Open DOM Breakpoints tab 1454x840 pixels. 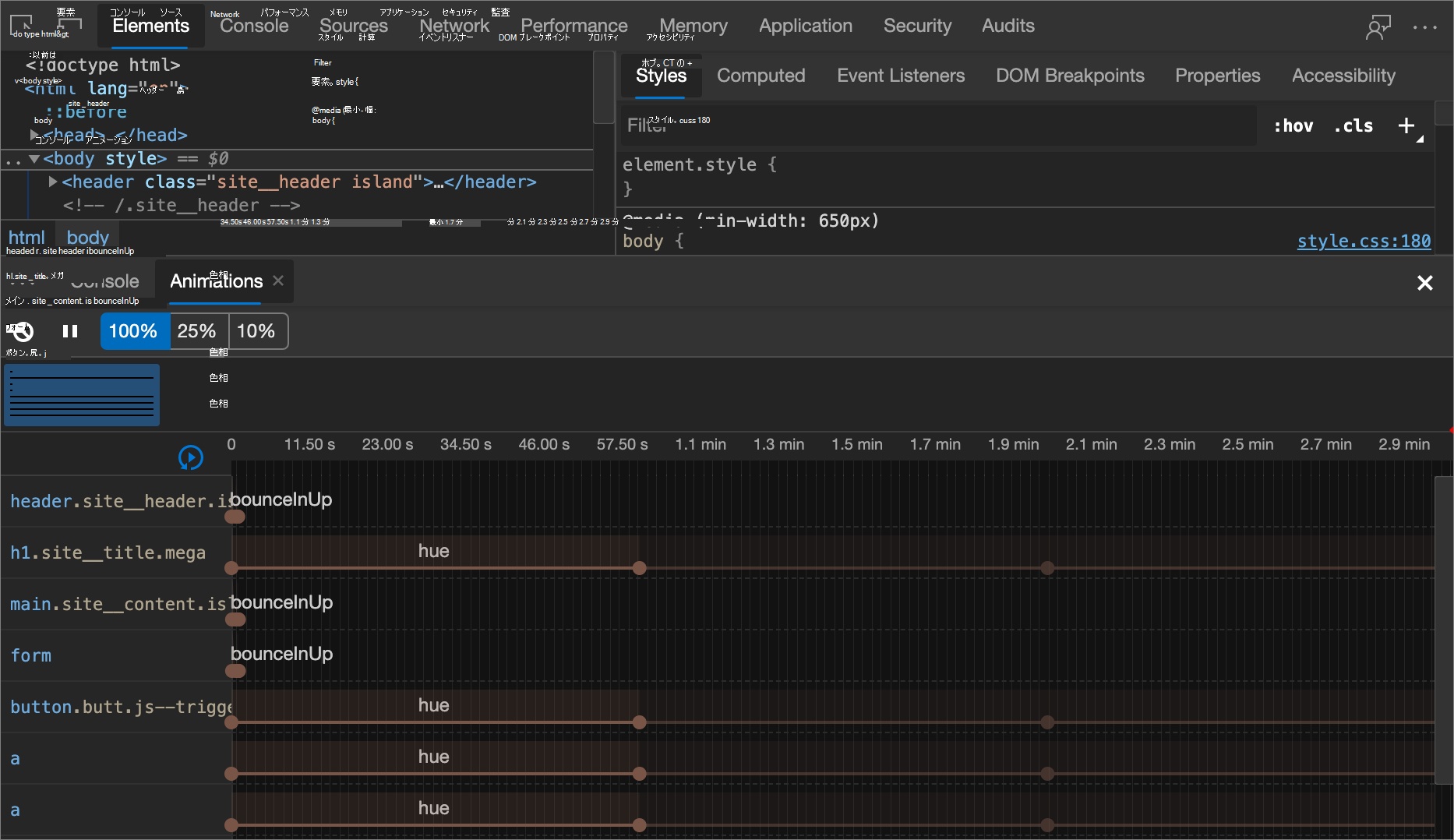(x=1070, y=76)
